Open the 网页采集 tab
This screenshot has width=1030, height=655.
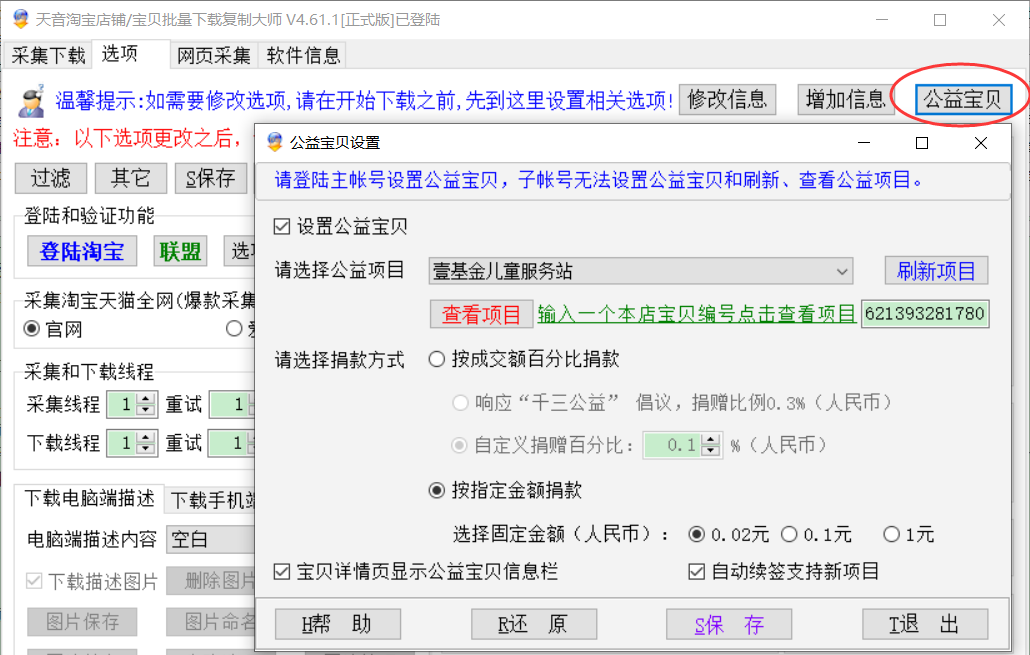coord(214,55)
